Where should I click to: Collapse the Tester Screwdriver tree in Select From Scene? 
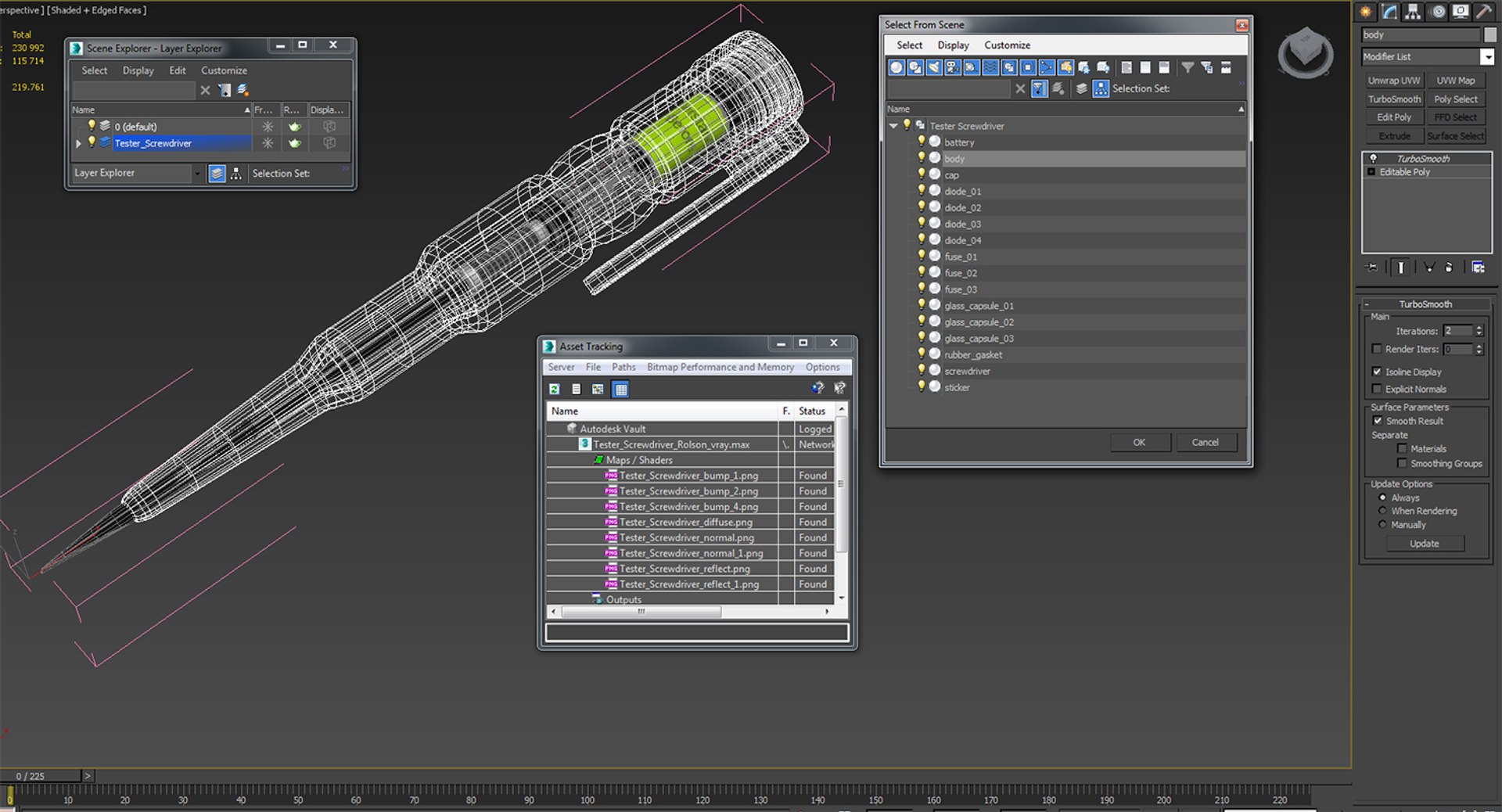coord(893,126)
